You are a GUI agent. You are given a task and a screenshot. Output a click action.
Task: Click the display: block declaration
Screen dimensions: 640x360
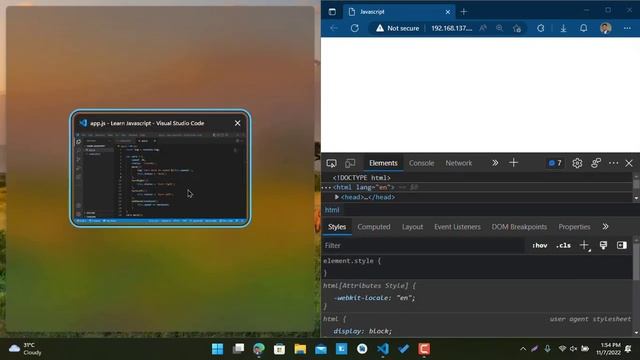pos(362,331)
